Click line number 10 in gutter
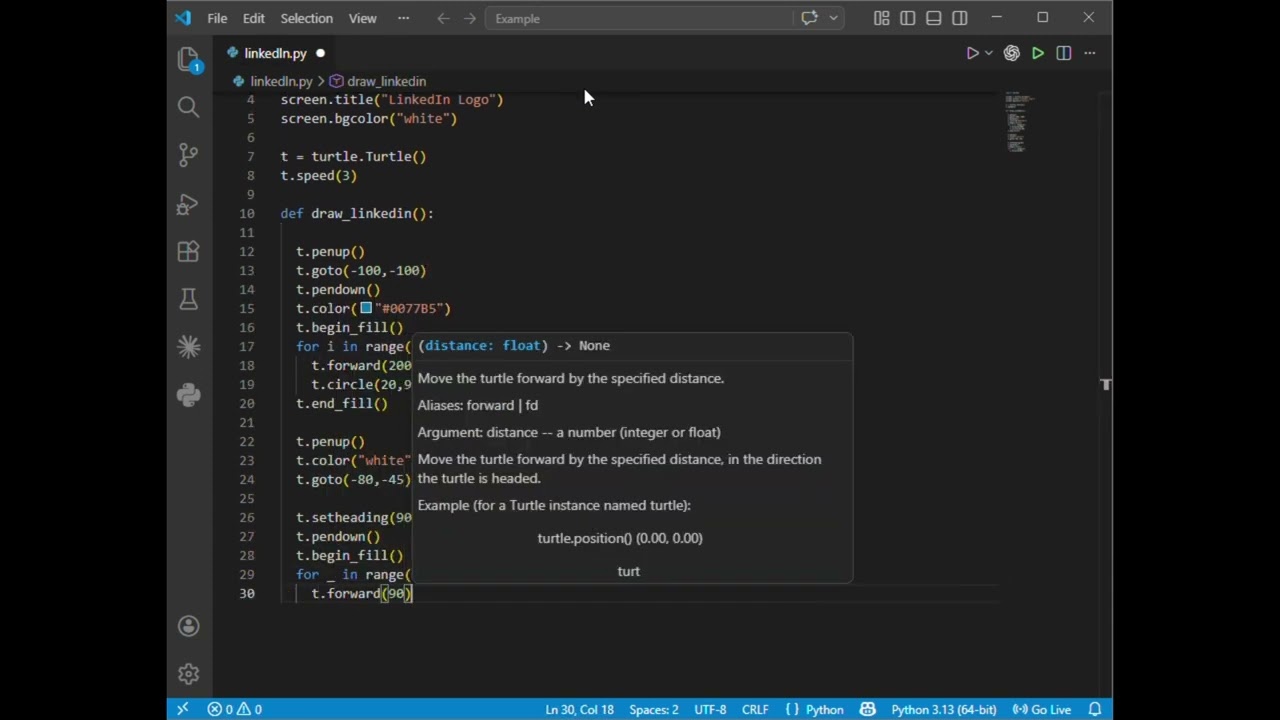 pyautogui.click(x=247, y=213)
